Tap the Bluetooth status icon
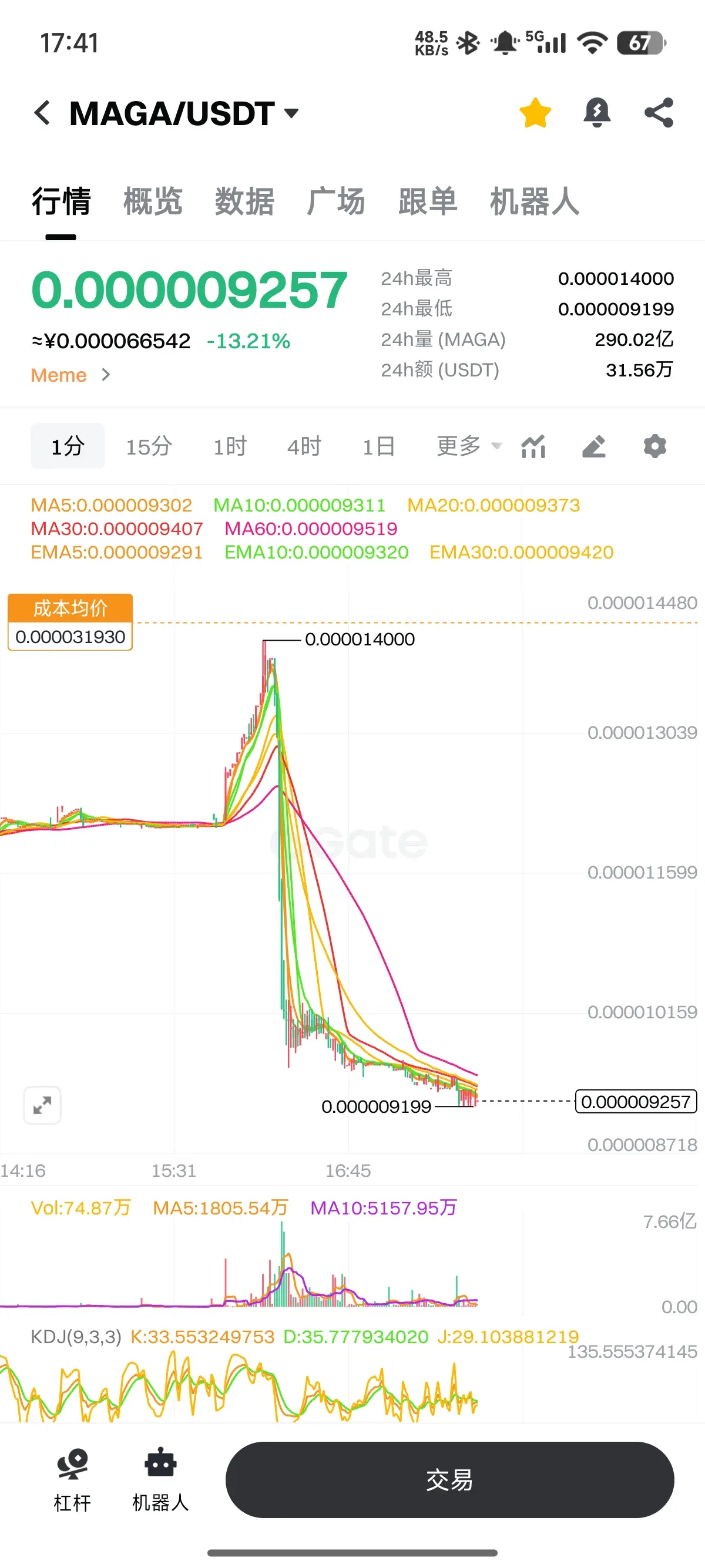This screenshot has height=1568, width=705. pyautogui.click(x=468, y=43)
